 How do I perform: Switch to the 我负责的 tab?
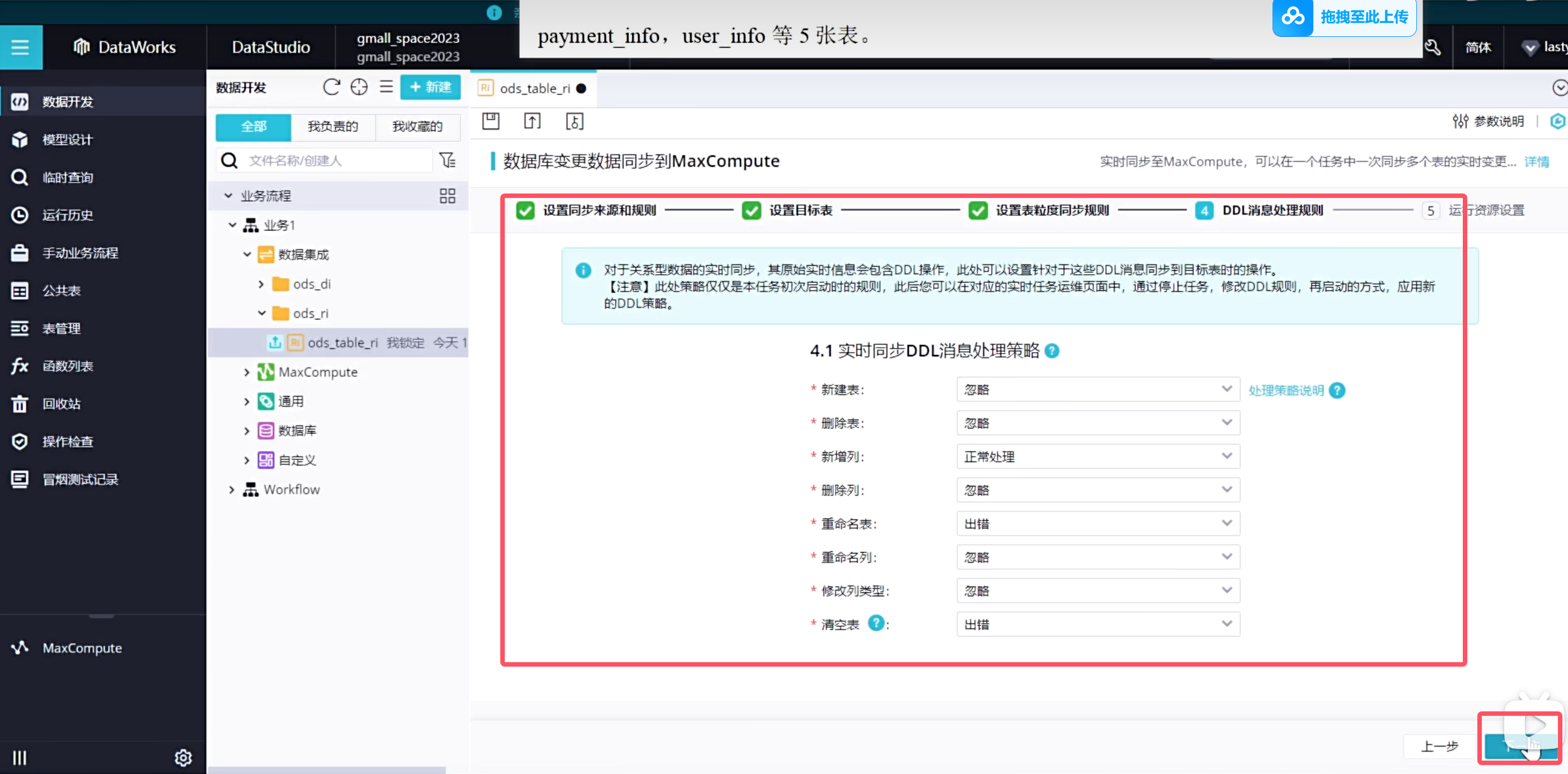tap(333, 126)
